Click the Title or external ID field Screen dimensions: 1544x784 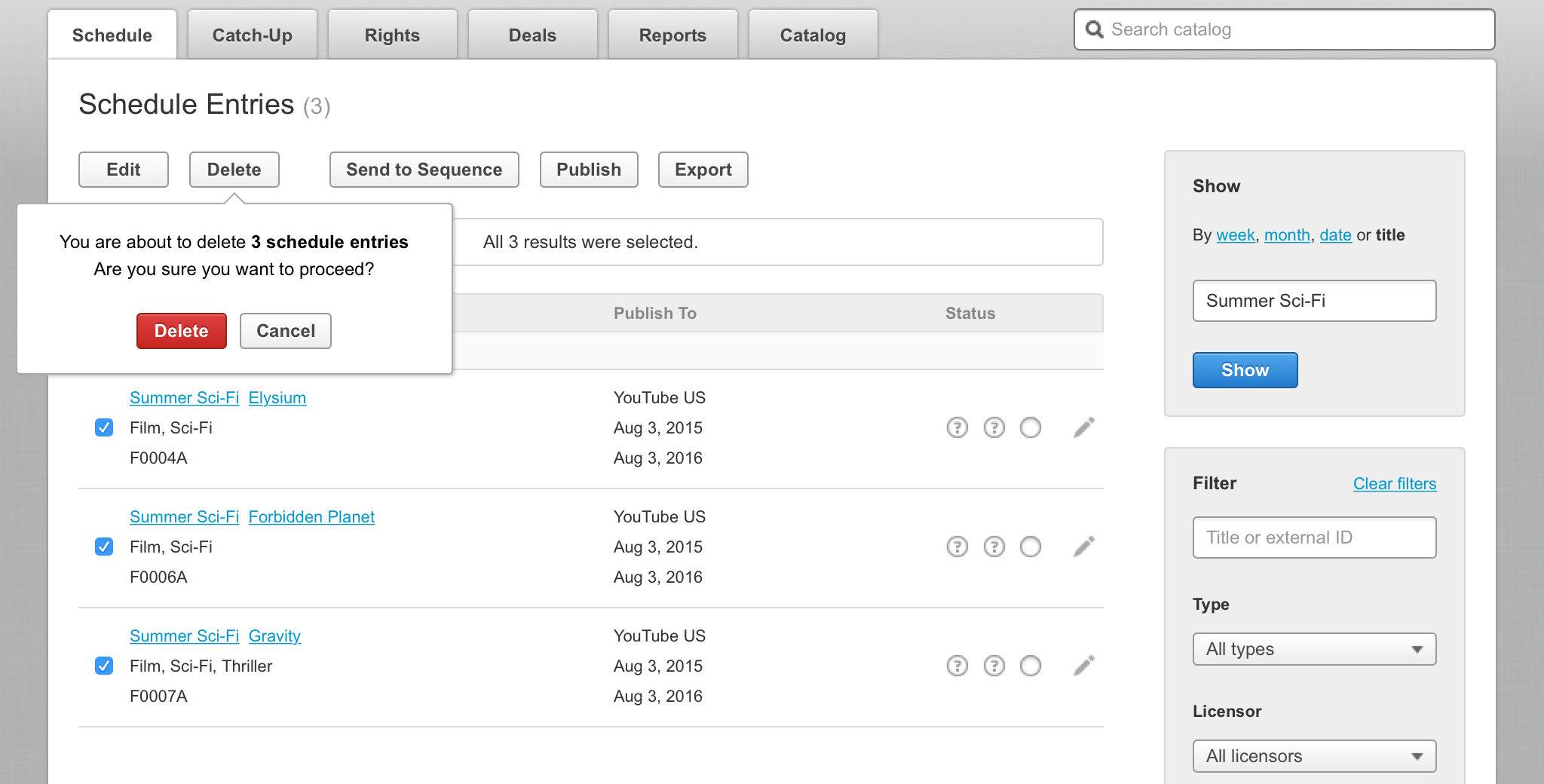coord(1314,537)
